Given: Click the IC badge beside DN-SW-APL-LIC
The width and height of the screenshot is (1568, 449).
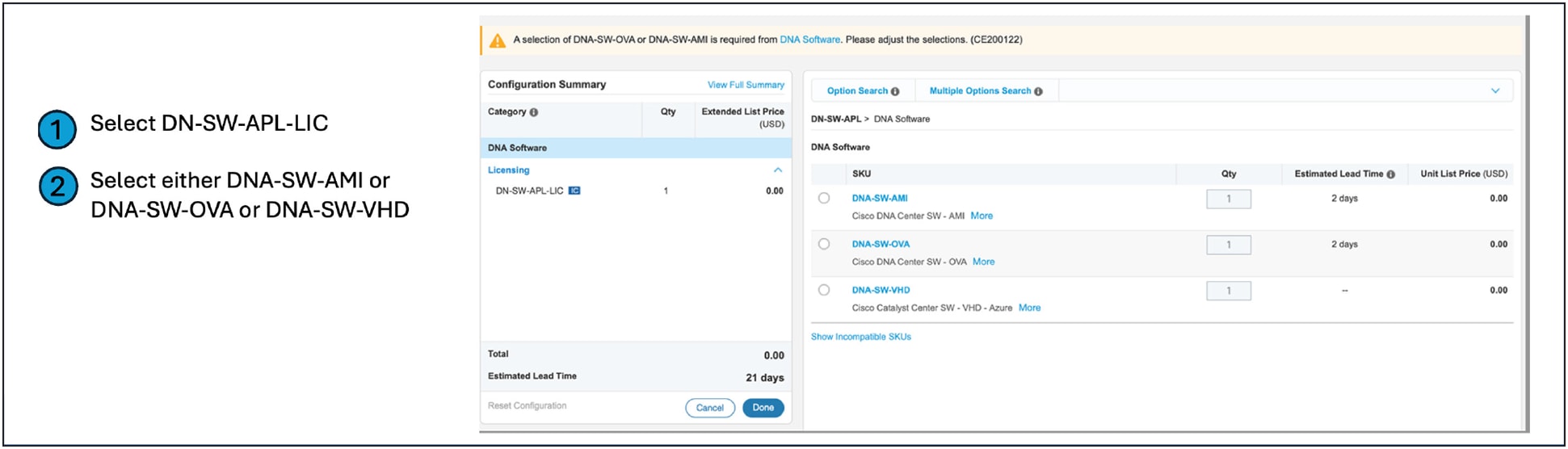Looking at the screenshot, I should point(574,191).
